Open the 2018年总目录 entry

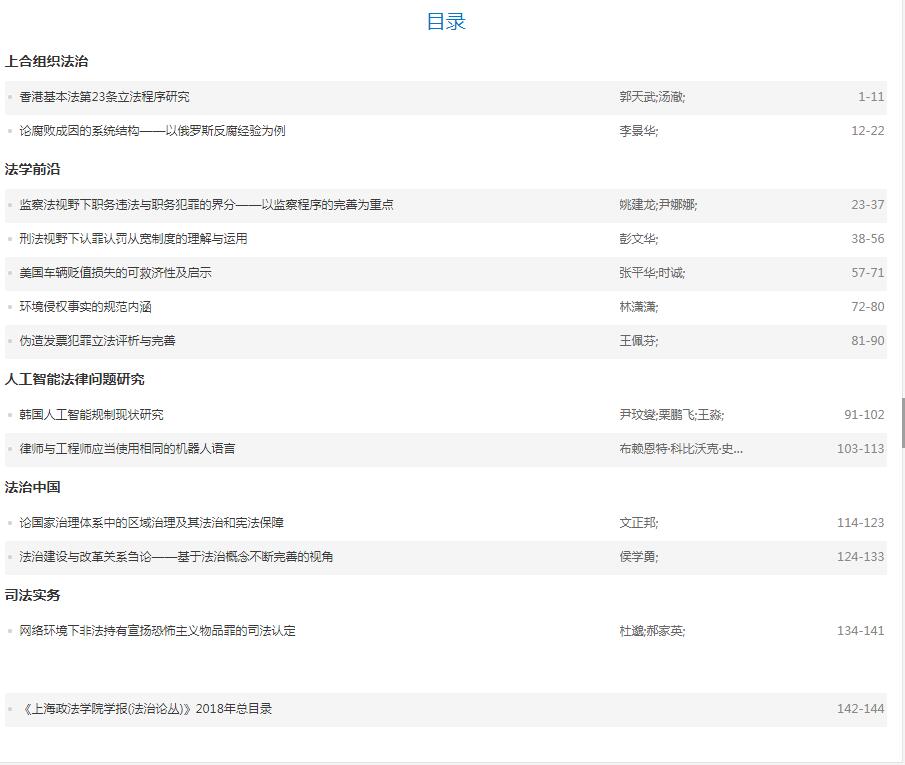click(x=146, y=709)
